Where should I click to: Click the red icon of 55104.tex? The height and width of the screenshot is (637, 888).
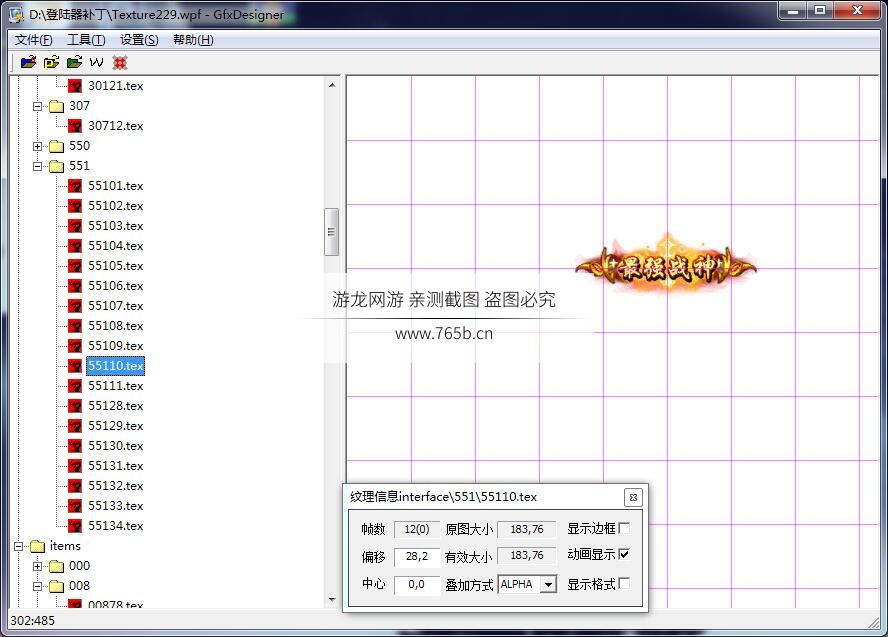pos(75,246)
